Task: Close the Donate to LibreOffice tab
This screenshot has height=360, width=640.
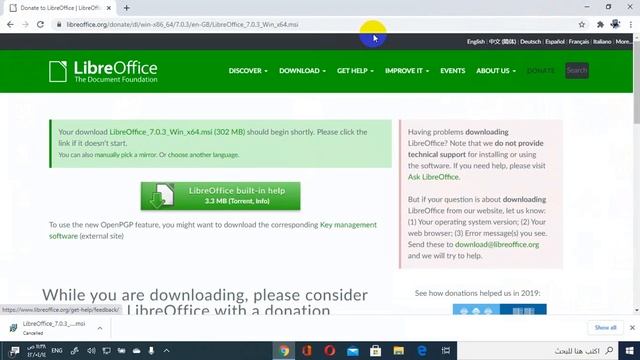Action: [x=109, y=8]
